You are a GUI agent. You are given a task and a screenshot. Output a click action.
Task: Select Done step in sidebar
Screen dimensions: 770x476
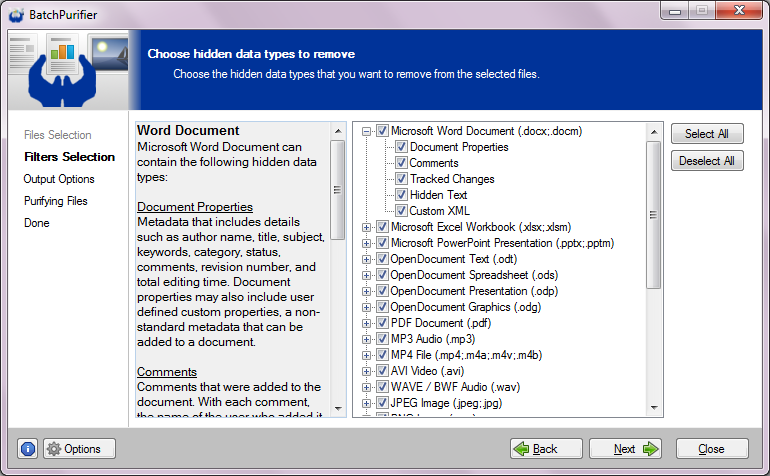(37, 223)
